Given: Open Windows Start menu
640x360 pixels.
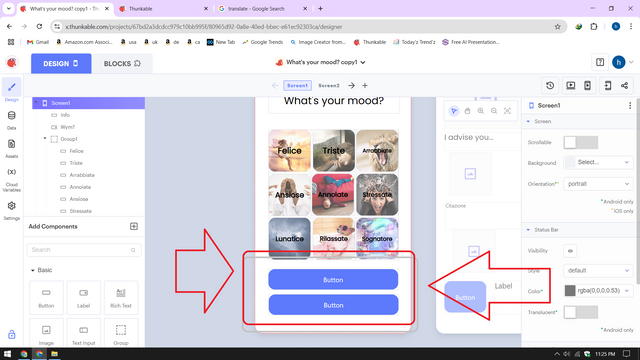Looking at the screenshot, I should click(x=7, y=354).
